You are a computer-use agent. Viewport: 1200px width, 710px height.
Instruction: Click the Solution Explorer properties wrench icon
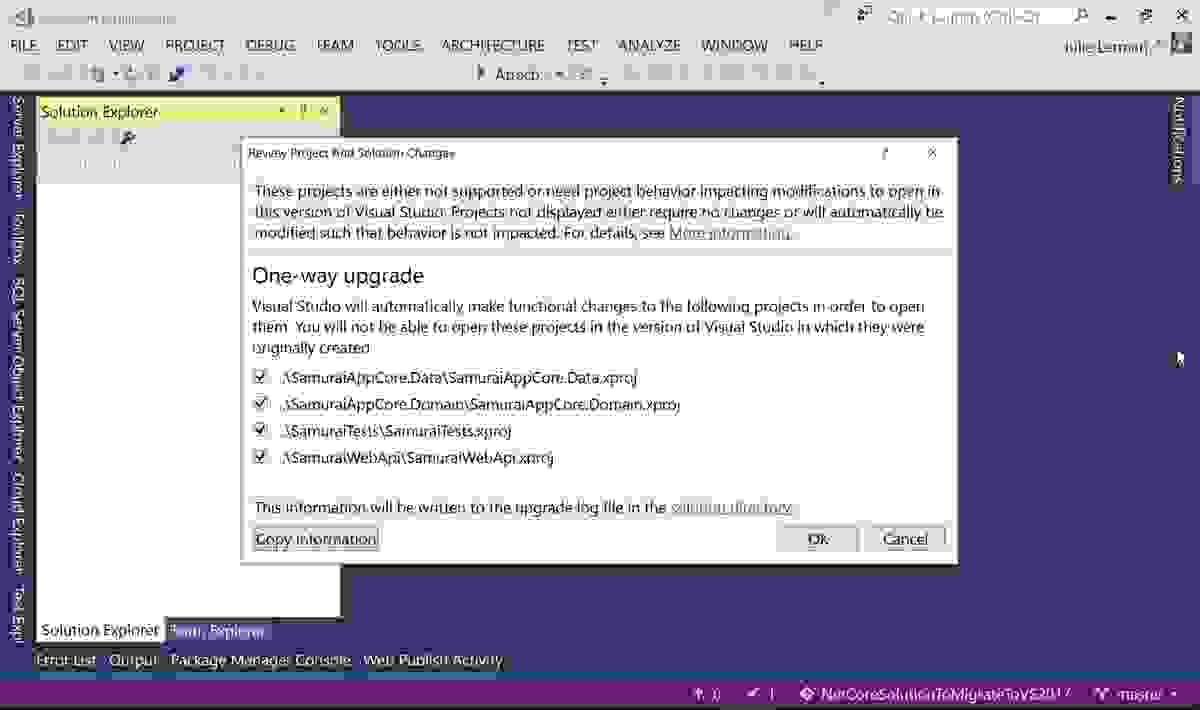127,137
